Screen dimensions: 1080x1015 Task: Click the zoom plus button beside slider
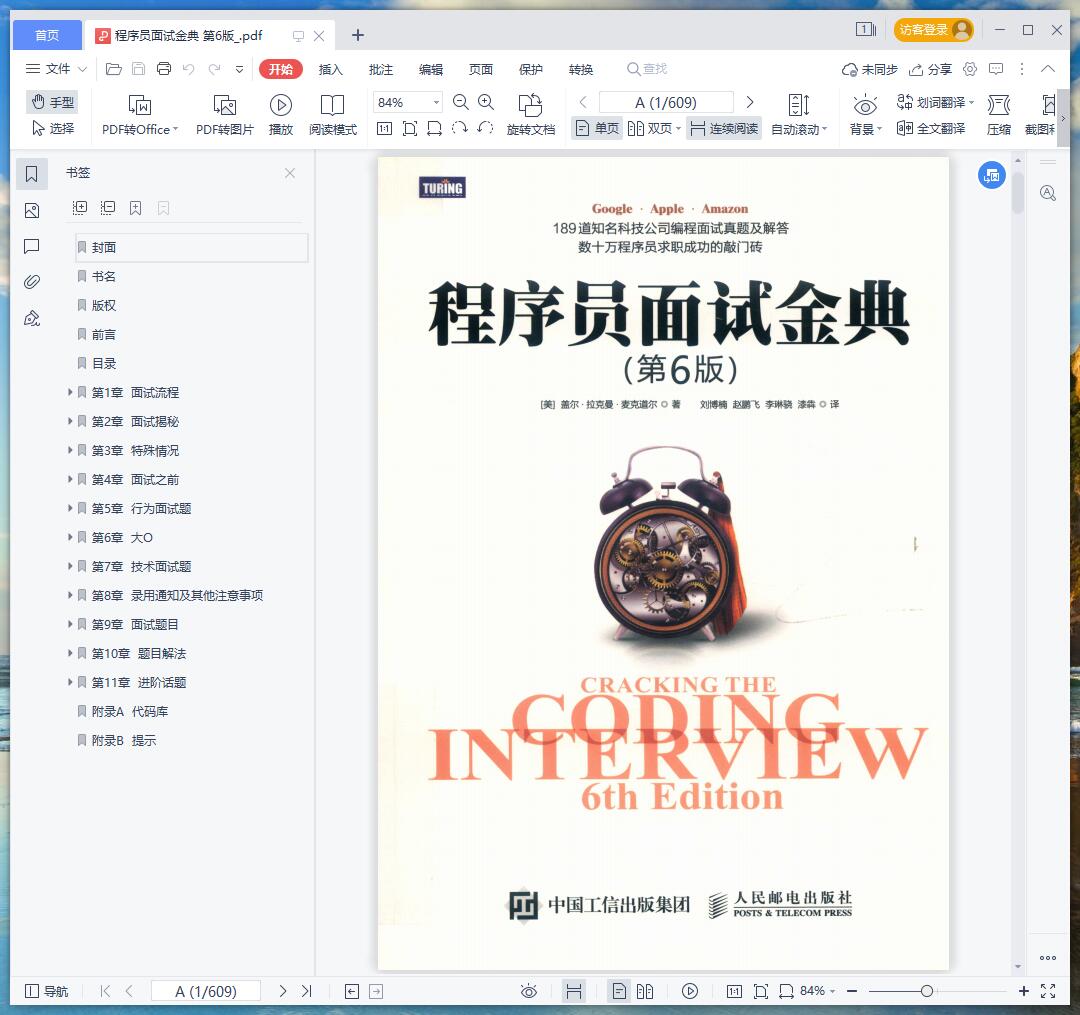coord(1024,991)
